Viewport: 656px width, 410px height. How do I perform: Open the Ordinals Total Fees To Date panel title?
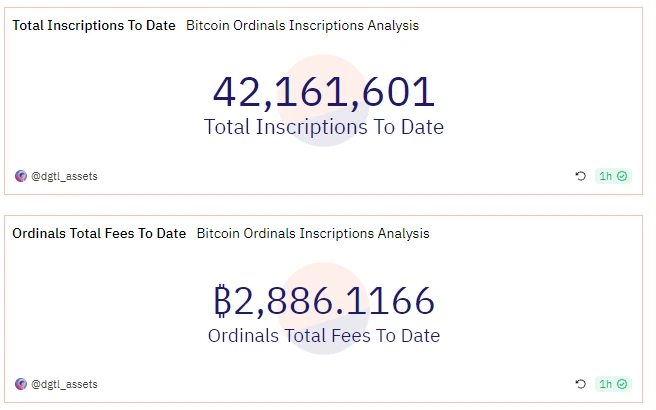point(99,233)
